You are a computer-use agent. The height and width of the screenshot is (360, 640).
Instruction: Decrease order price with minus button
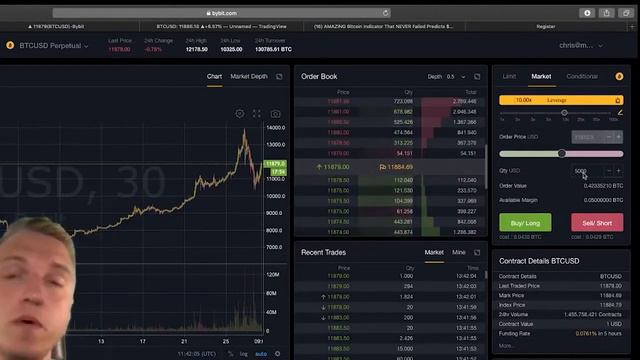tap(609, 137)
